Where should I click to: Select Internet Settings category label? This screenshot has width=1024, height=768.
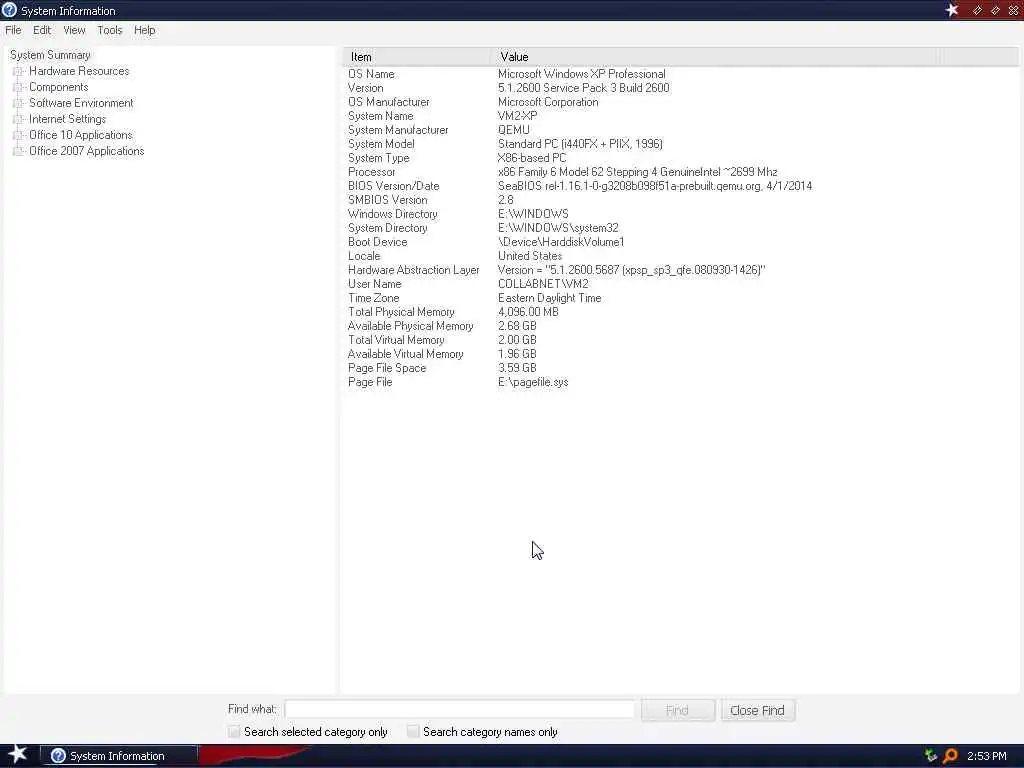[x=67, y=119]
